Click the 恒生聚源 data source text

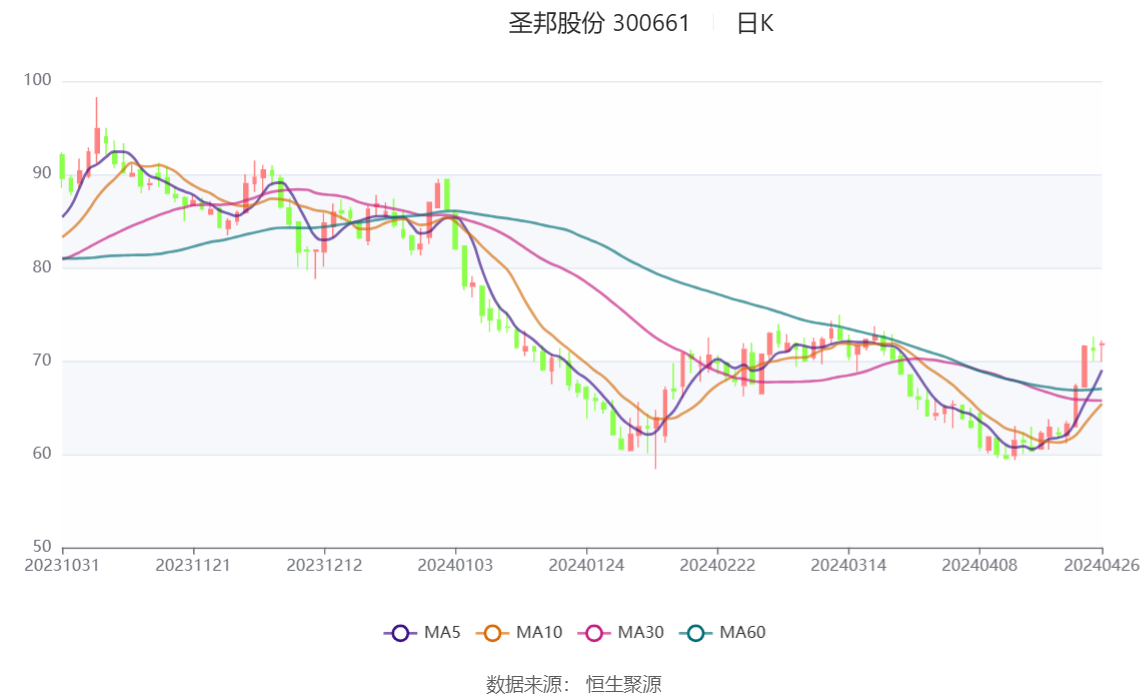[x=623, y=685]
